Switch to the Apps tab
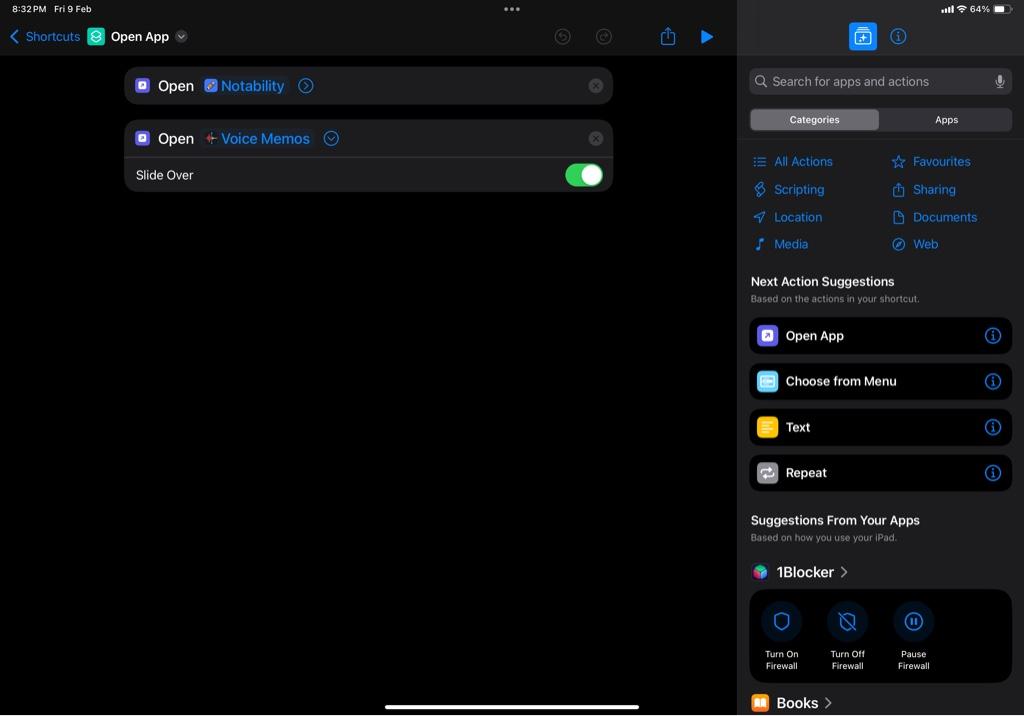 coord(946,120)
